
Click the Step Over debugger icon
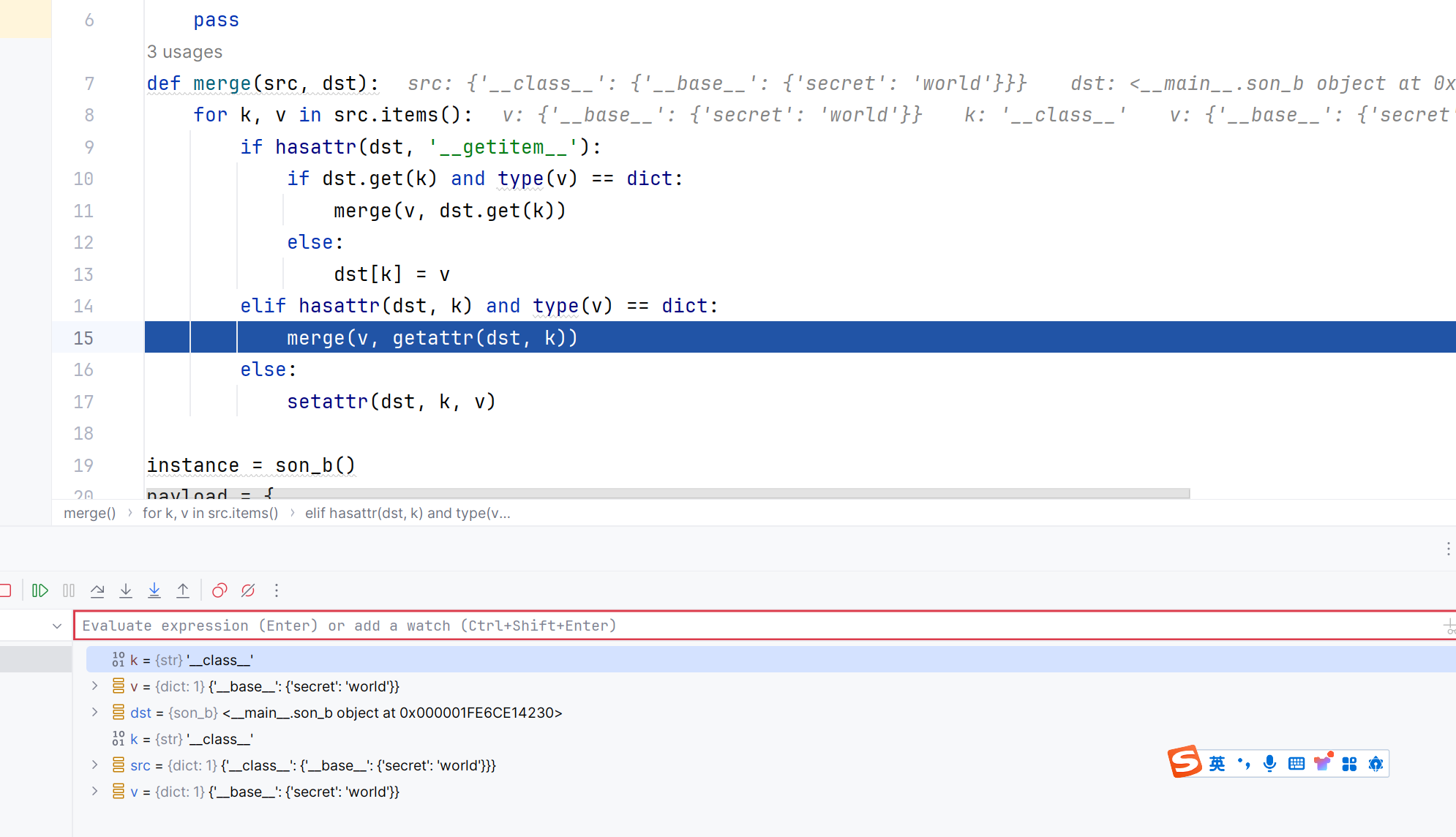click(x=97, y=590)
